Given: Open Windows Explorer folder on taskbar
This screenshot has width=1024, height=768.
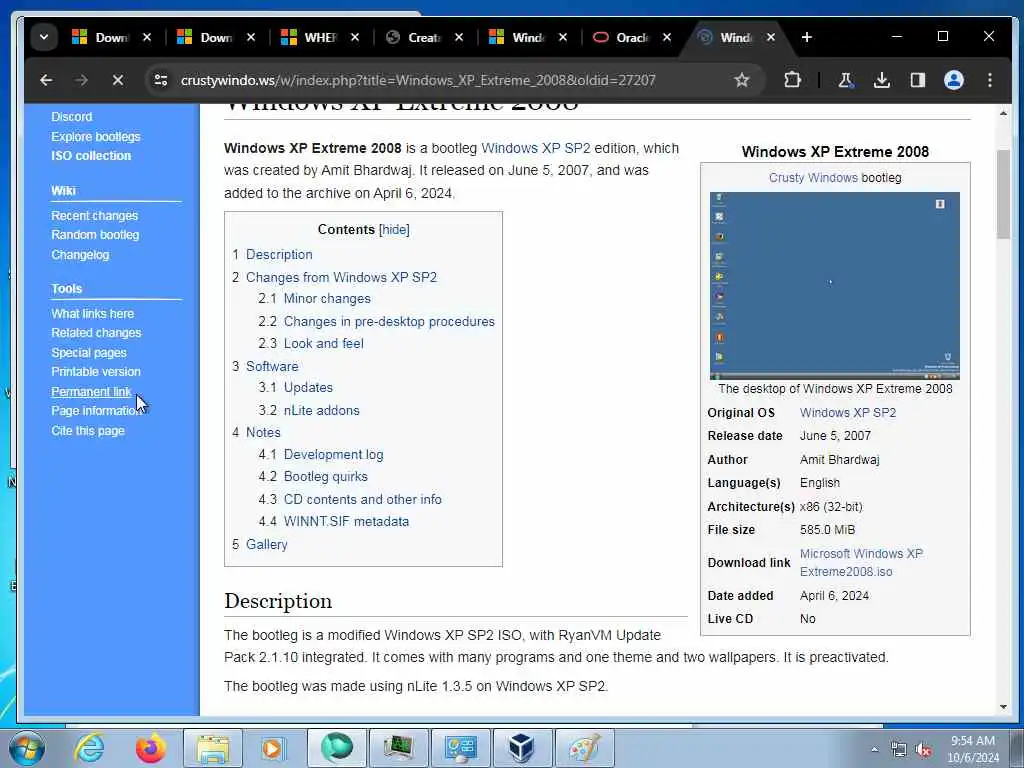Looking at the screenshot, I should tap(213, 748).
